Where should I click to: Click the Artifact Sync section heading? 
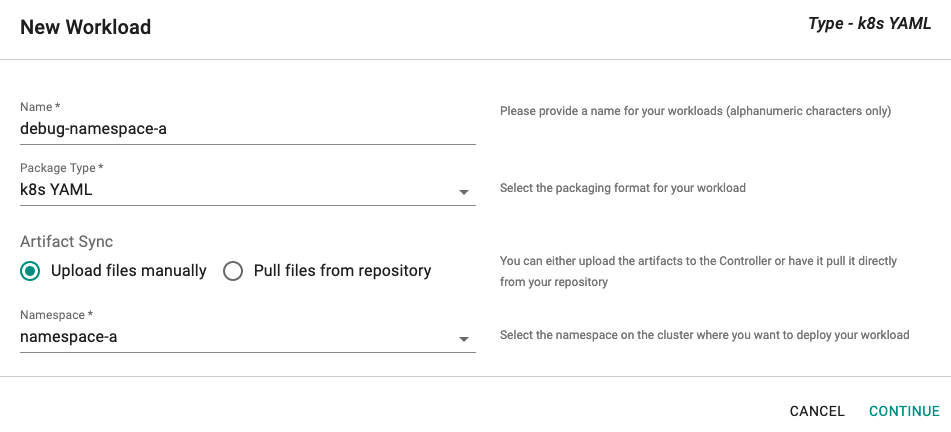click(x=67, y=241)
